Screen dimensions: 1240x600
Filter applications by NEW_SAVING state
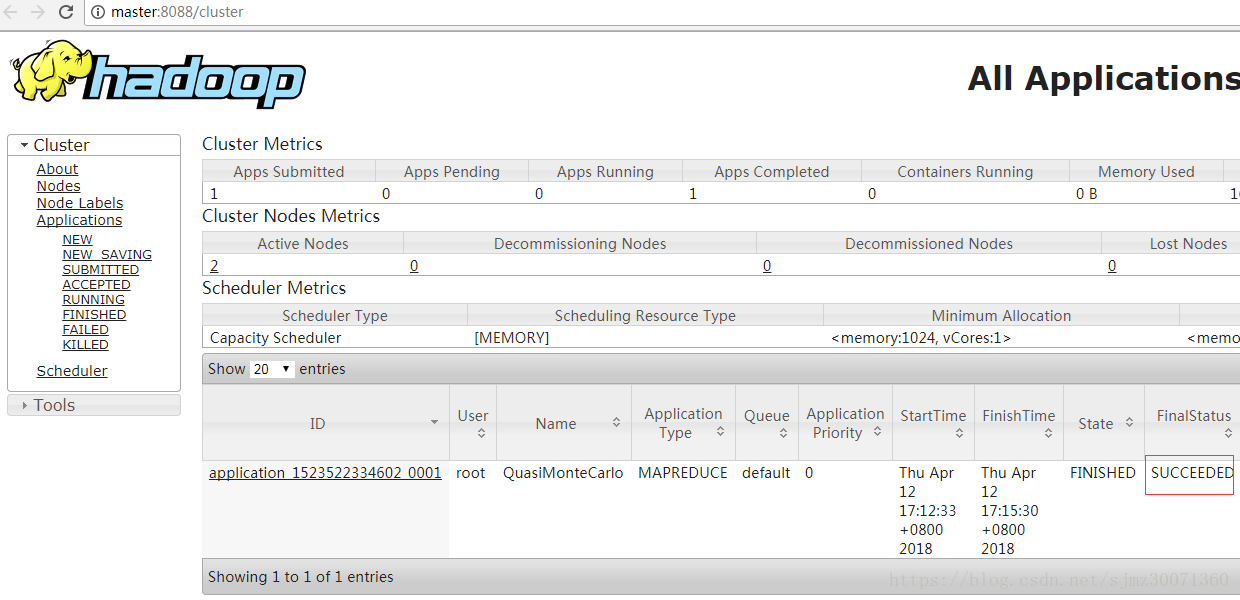pyautogui.click(x=107, y=255)
